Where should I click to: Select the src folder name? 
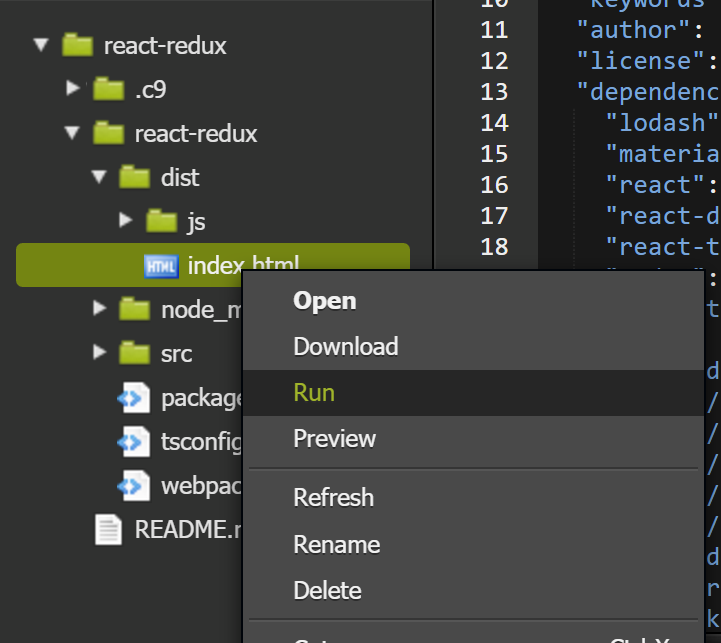coord(177,355)
